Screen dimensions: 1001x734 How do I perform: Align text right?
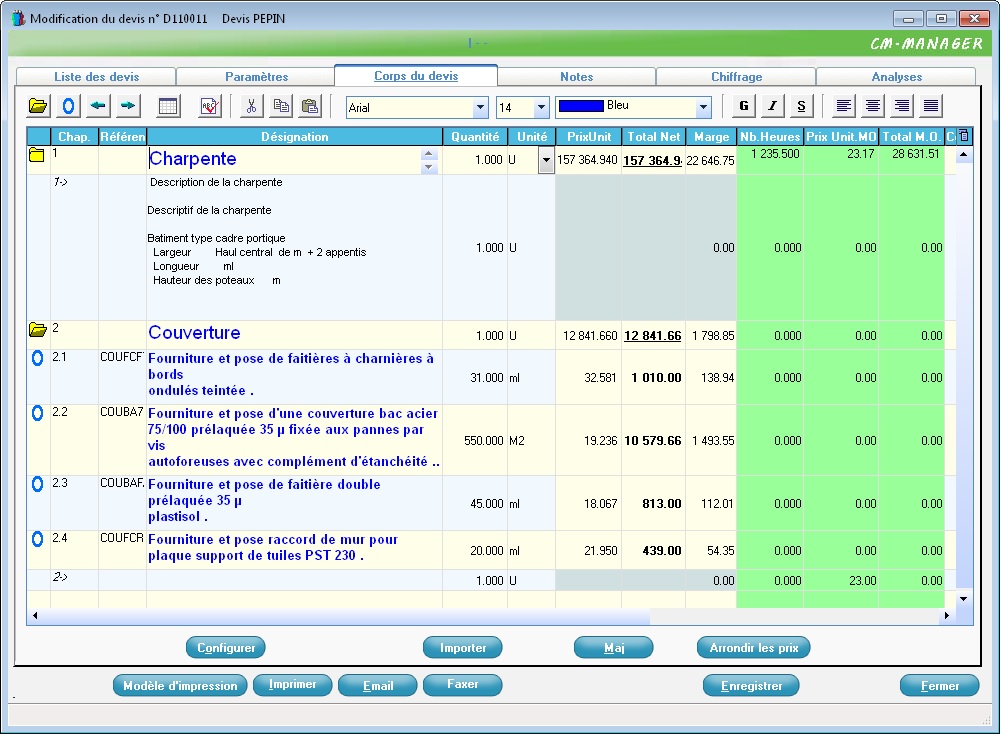[x=902, y=106]
